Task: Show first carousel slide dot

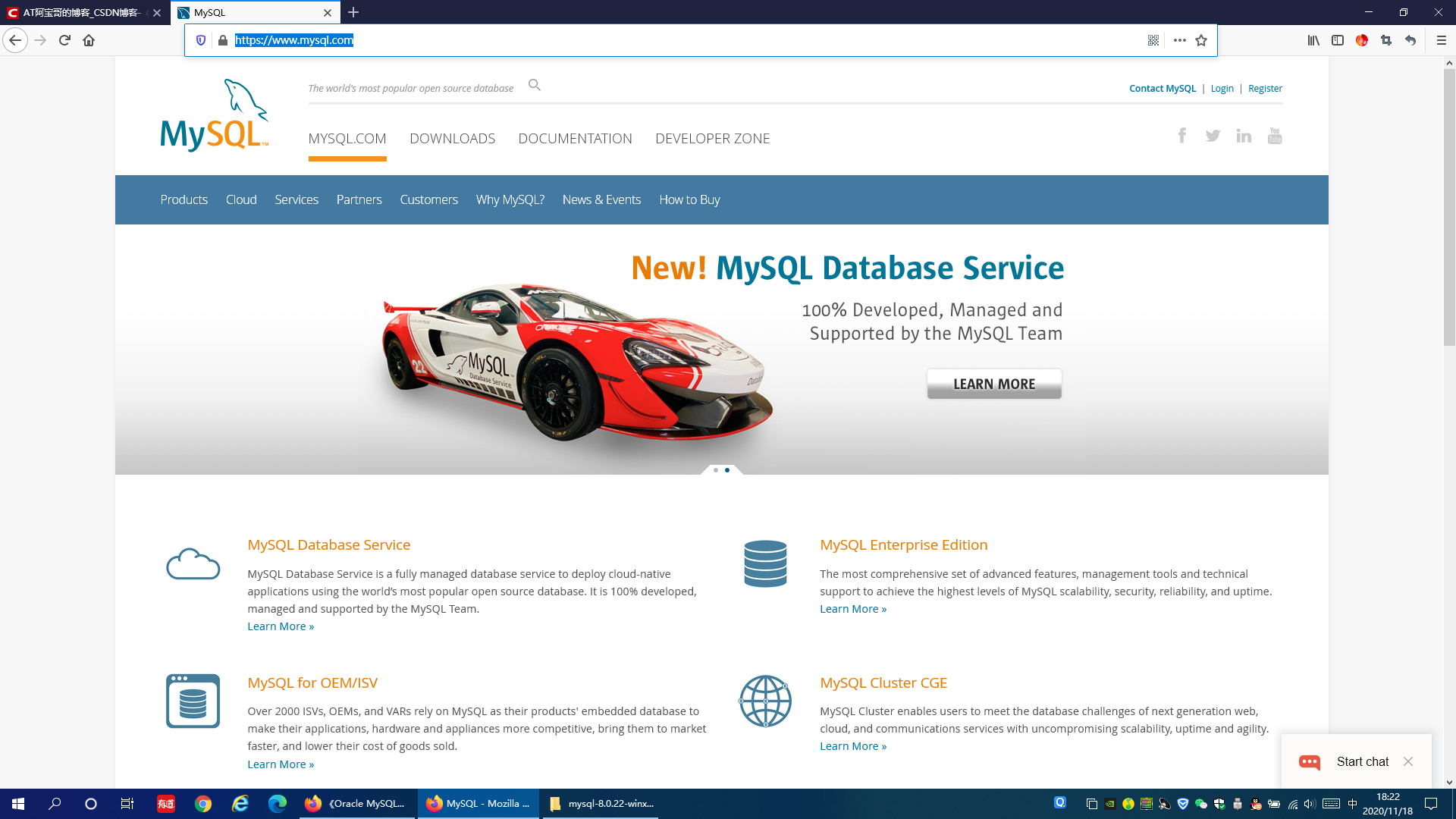Action: (x=716, y=470)
